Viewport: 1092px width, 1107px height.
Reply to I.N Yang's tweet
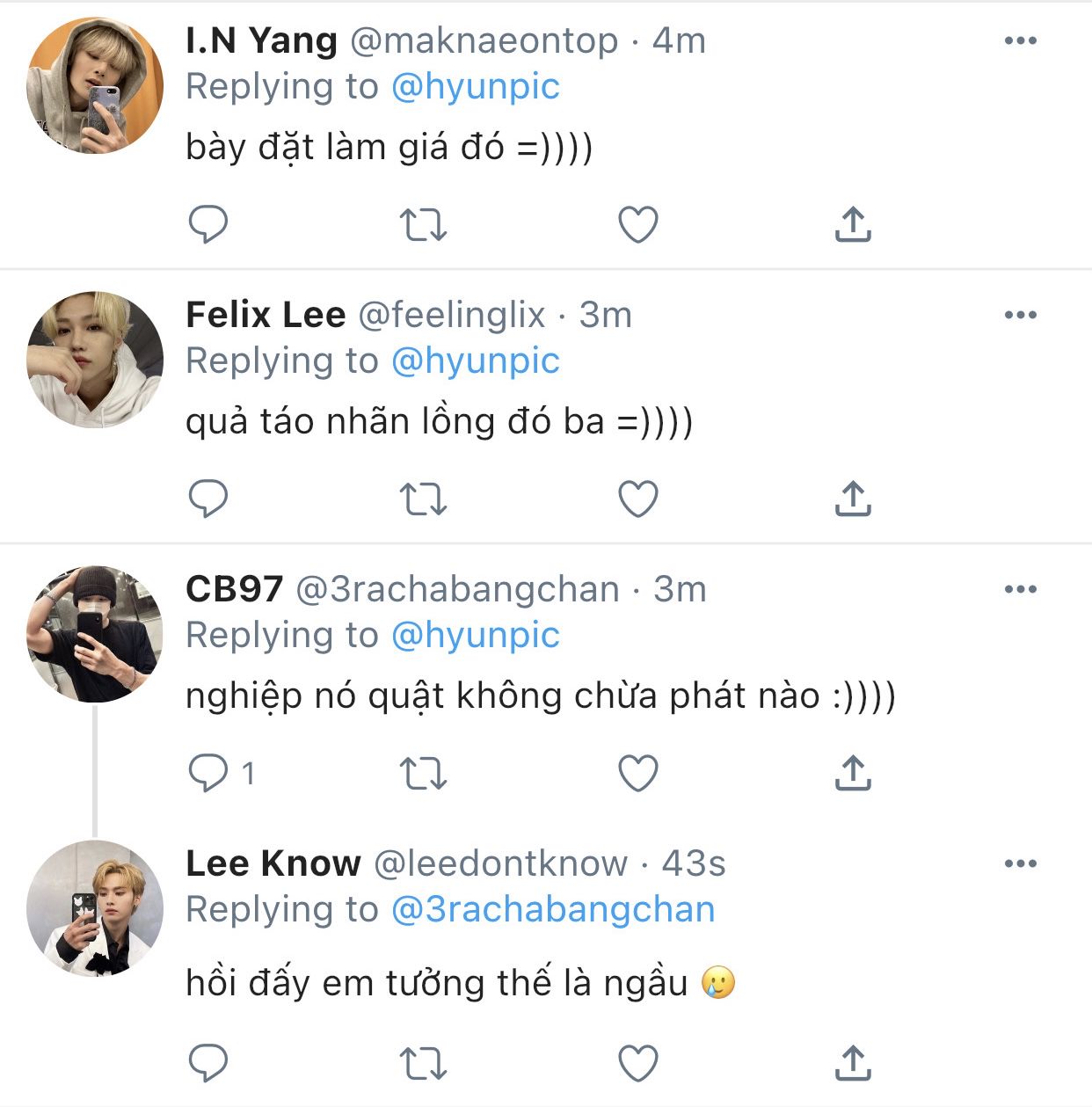208,225
